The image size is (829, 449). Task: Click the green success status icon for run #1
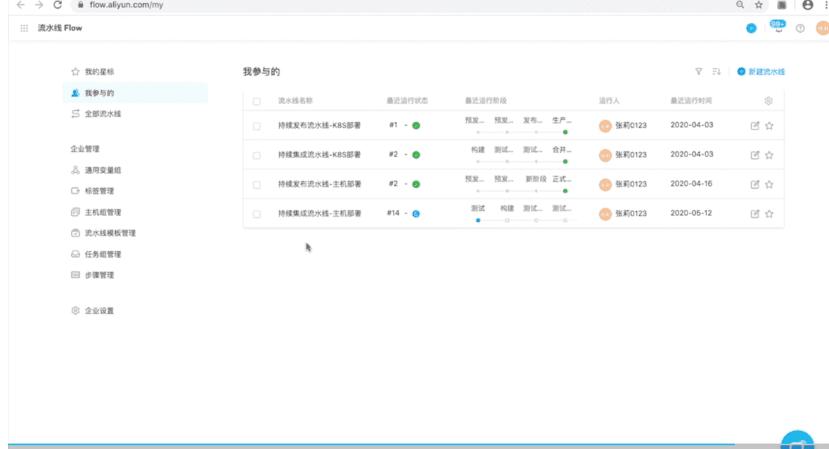tap(416, 125)
